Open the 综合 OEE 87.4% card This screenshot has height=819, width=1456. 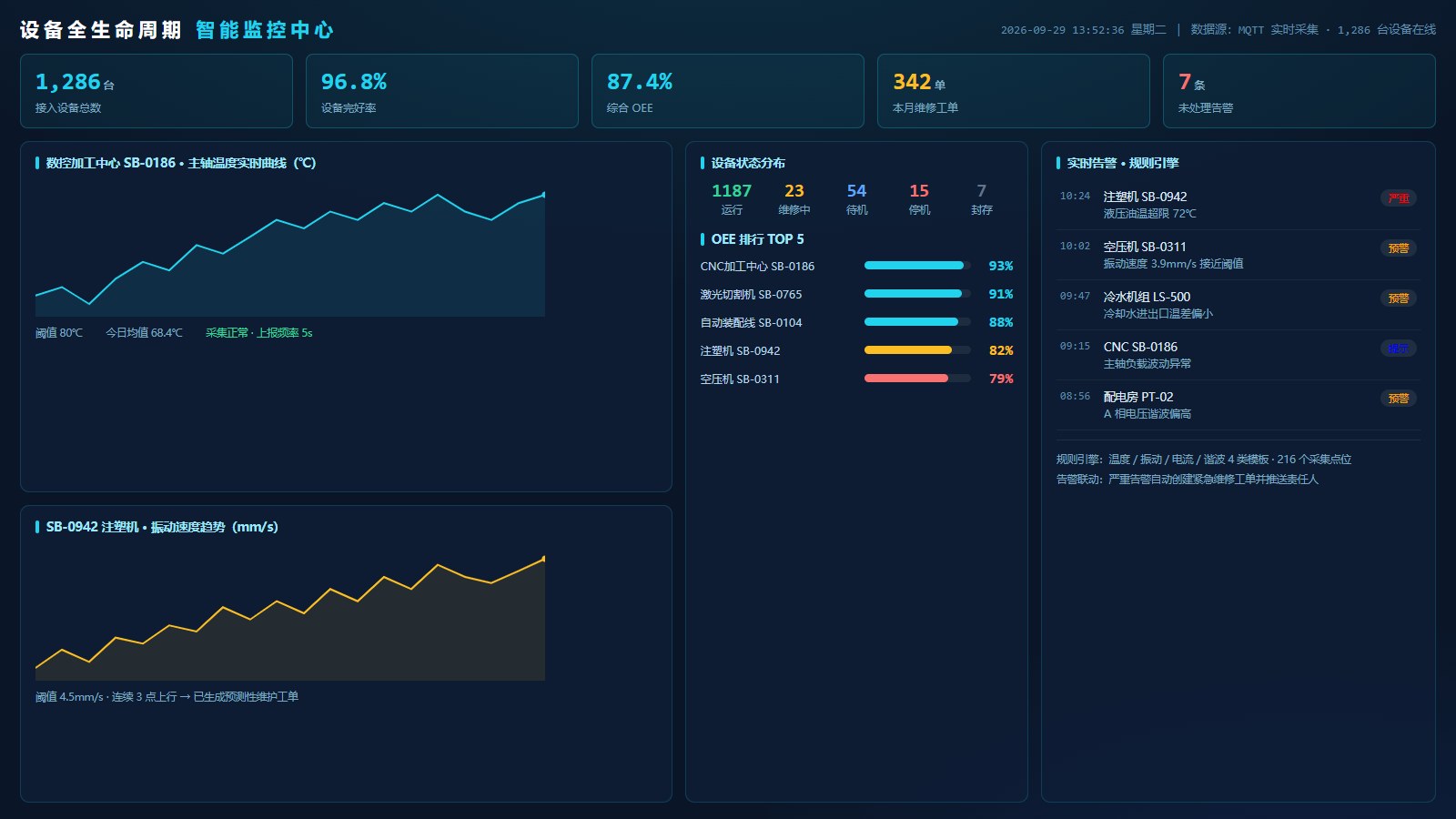[728, 91]
